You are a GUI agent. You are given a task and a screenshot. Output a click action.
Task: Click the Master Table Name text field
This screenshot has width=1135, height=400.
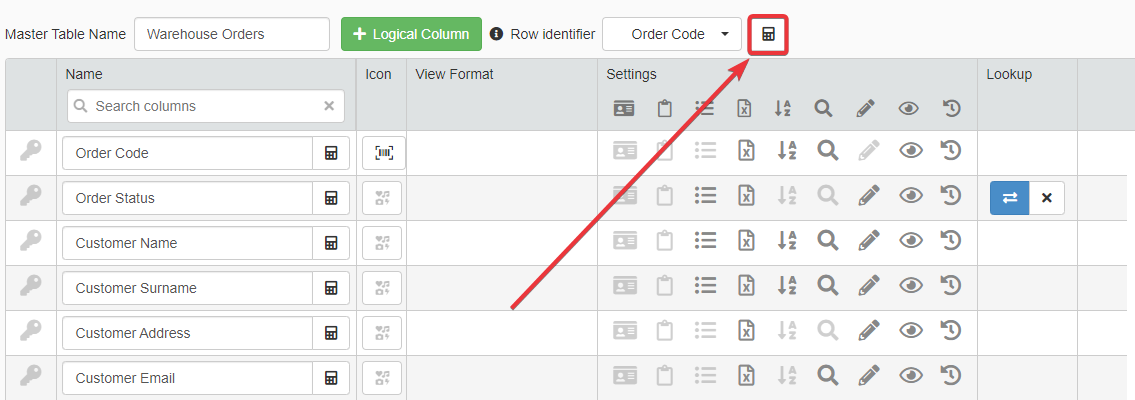[x=231, y=34]
